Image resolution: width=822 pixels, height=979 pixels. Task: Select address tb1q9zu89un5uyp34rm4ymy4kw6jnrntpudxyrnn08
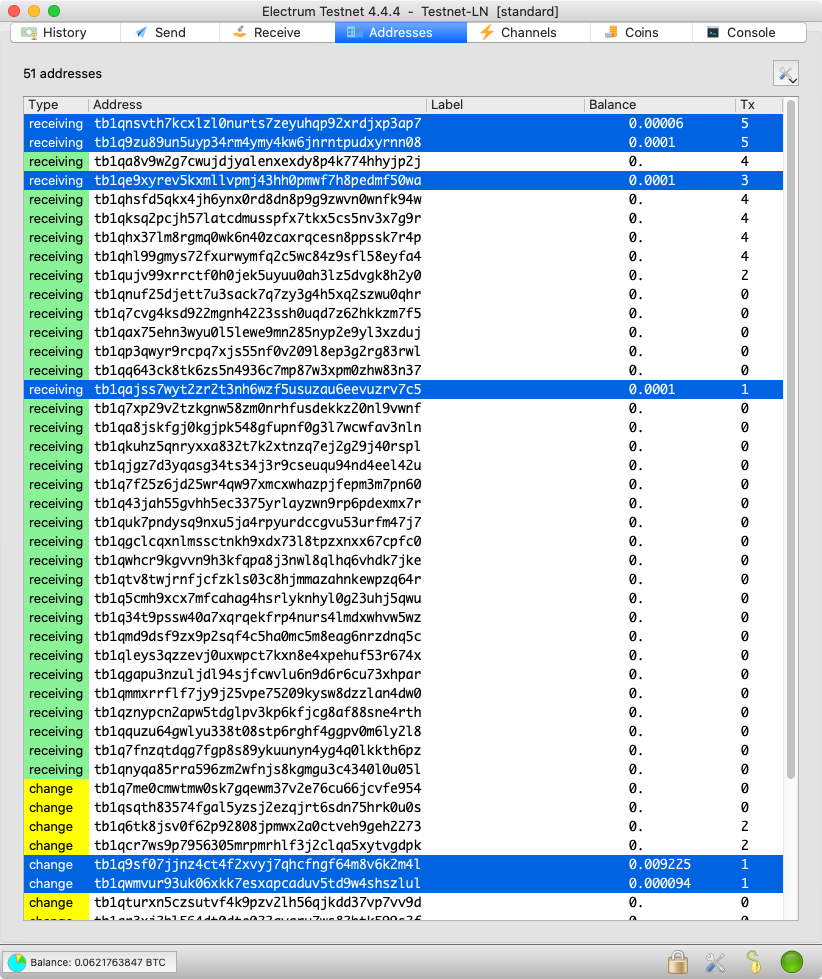pyautogui.click(x=403, y=142)
